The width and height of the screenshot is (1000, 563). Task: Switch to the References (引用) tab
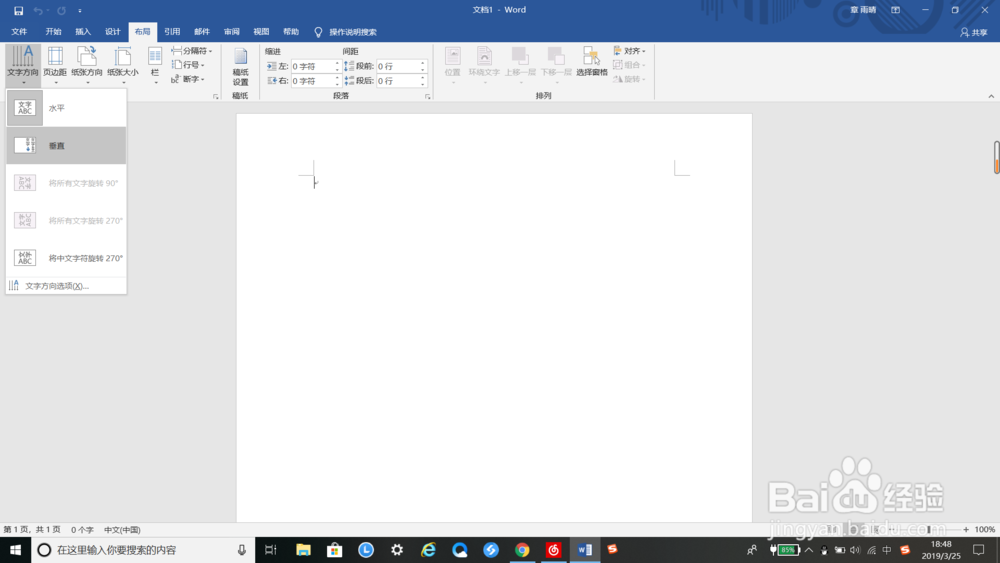click(x=172, y=32)
